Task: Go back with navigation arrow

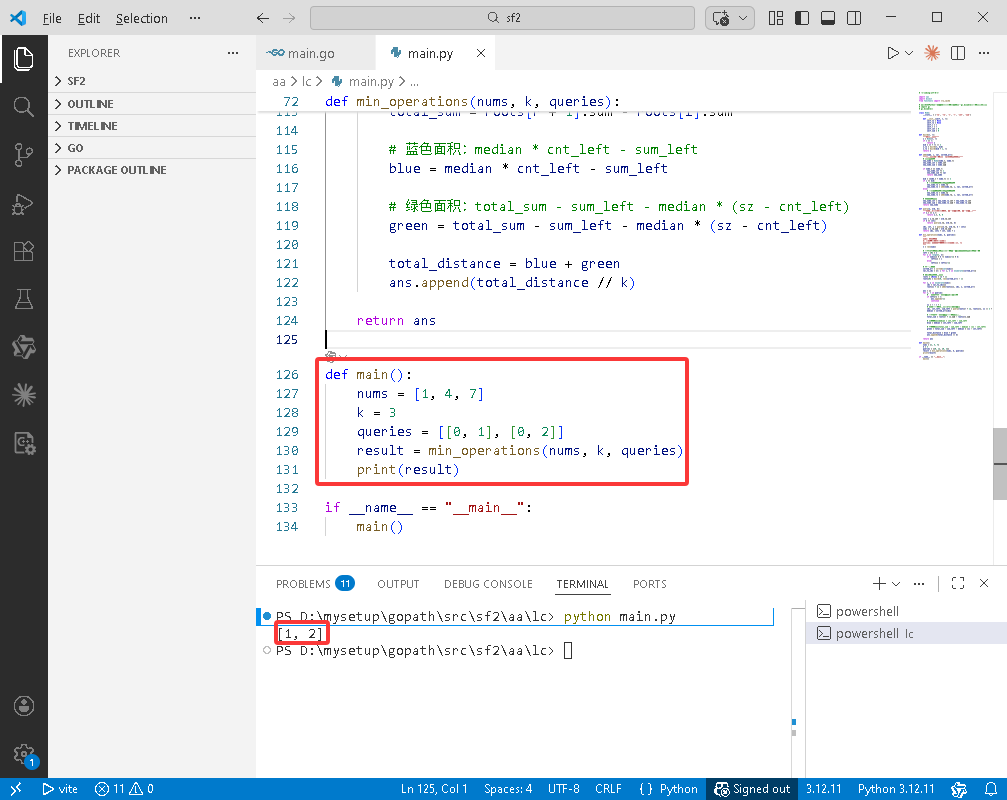Action: point(263,18)
